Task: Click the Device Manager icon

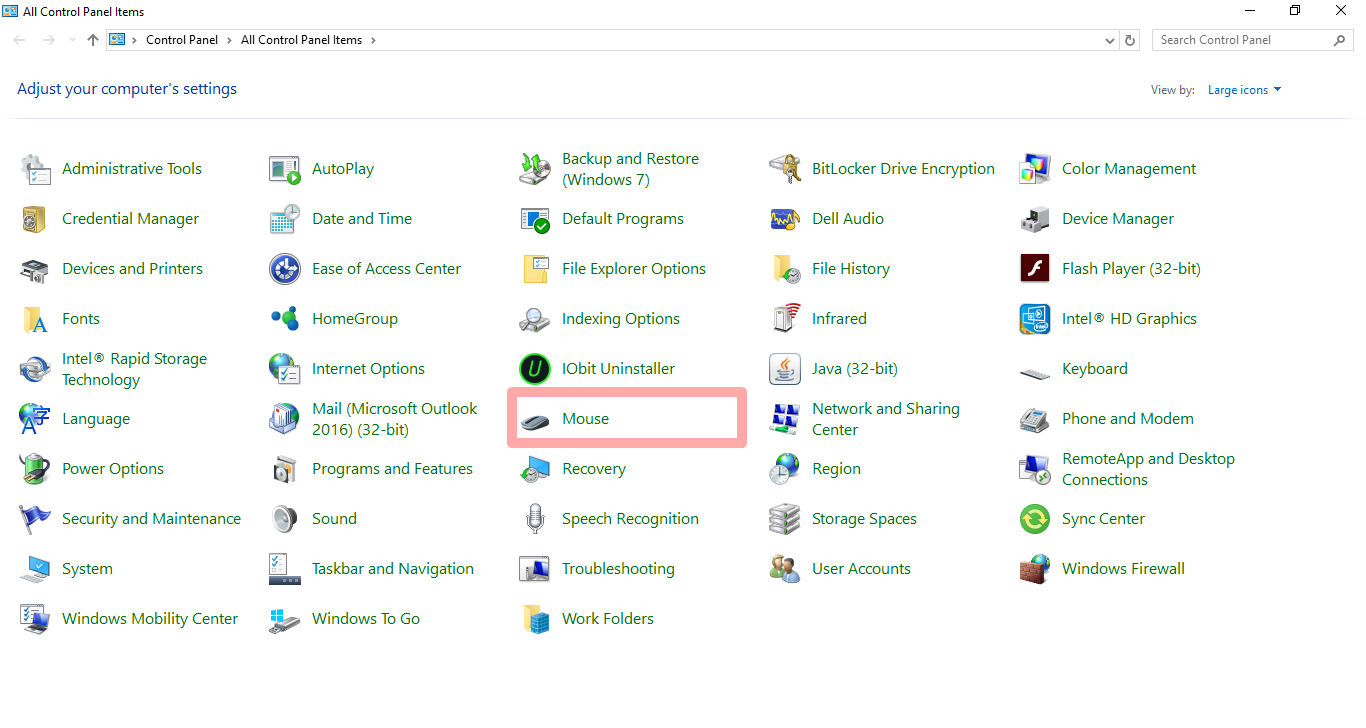Action: (1035, 219)
